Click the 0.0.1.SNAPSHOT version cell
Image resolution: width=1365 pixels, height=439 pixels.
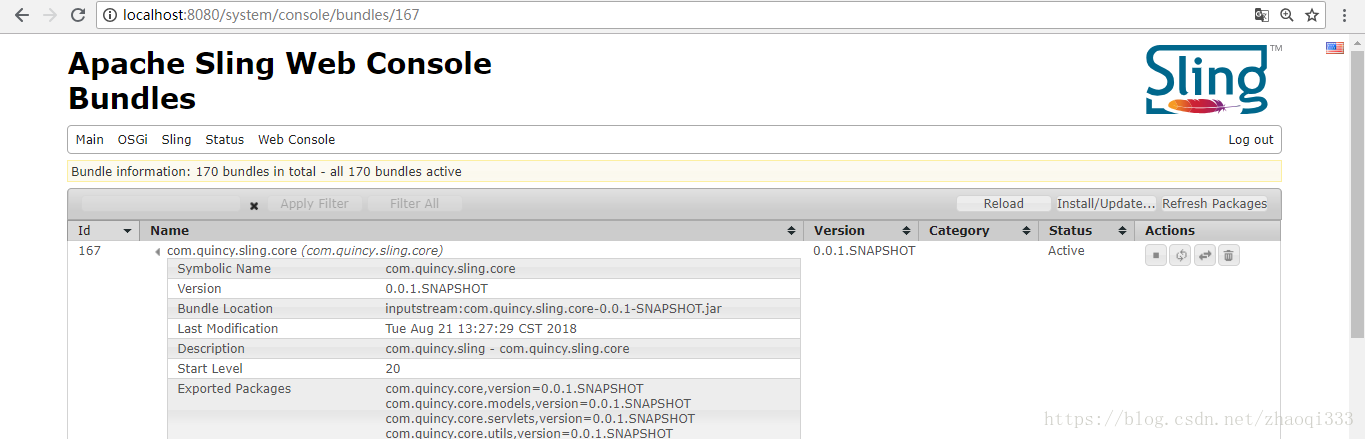[x=864, y=251]
